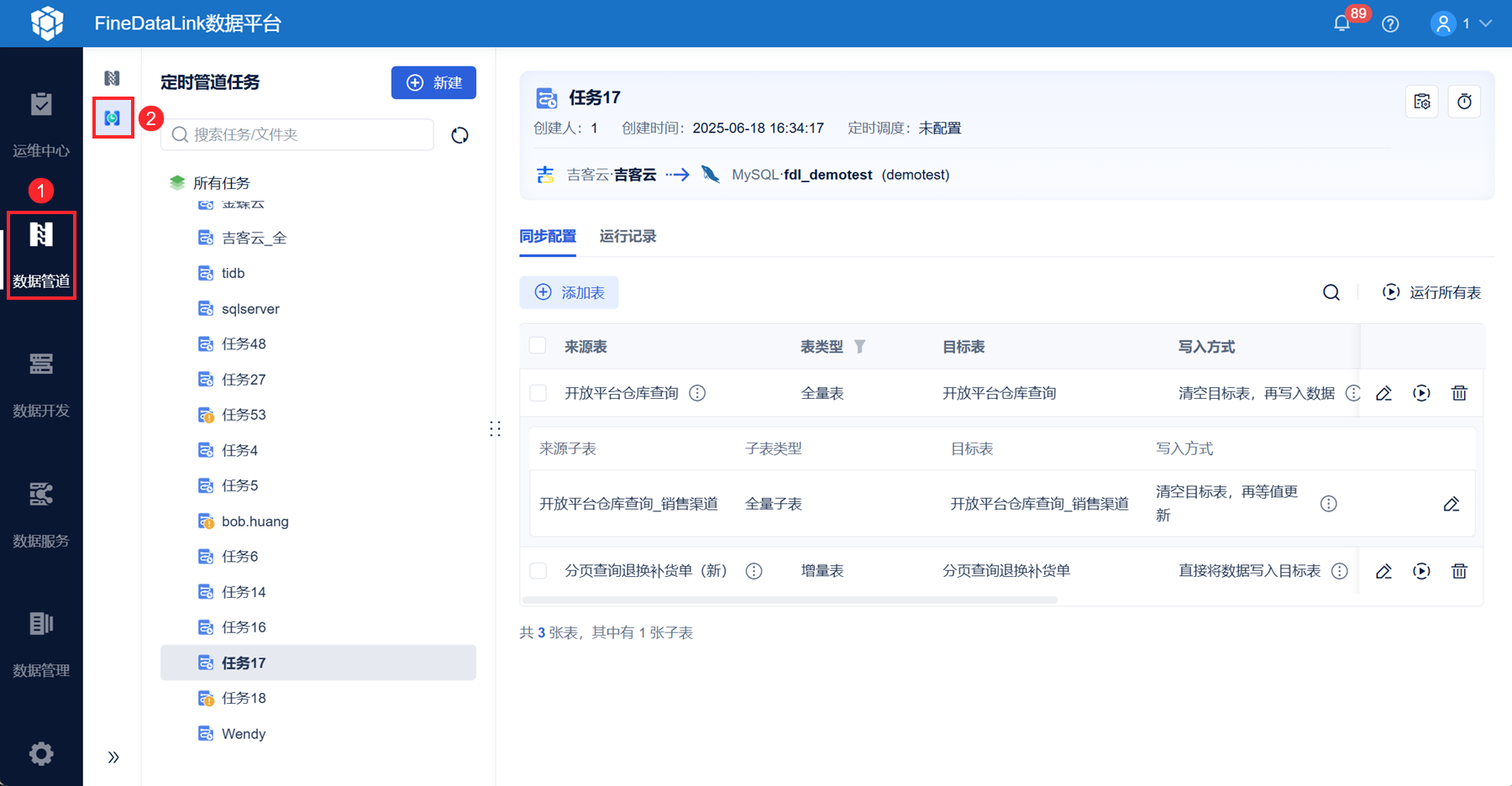Select task 任务18
Screen dimensions: 1512x786
(x=318, y=698)
